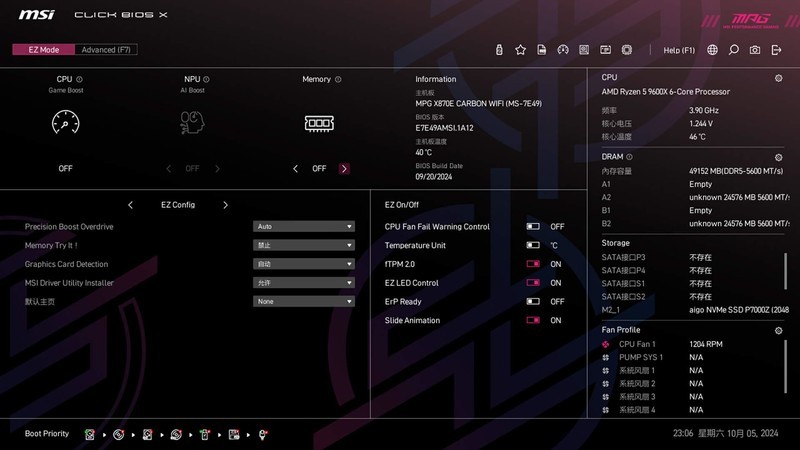Show info tooltip next to the DRAM heading

629,157
